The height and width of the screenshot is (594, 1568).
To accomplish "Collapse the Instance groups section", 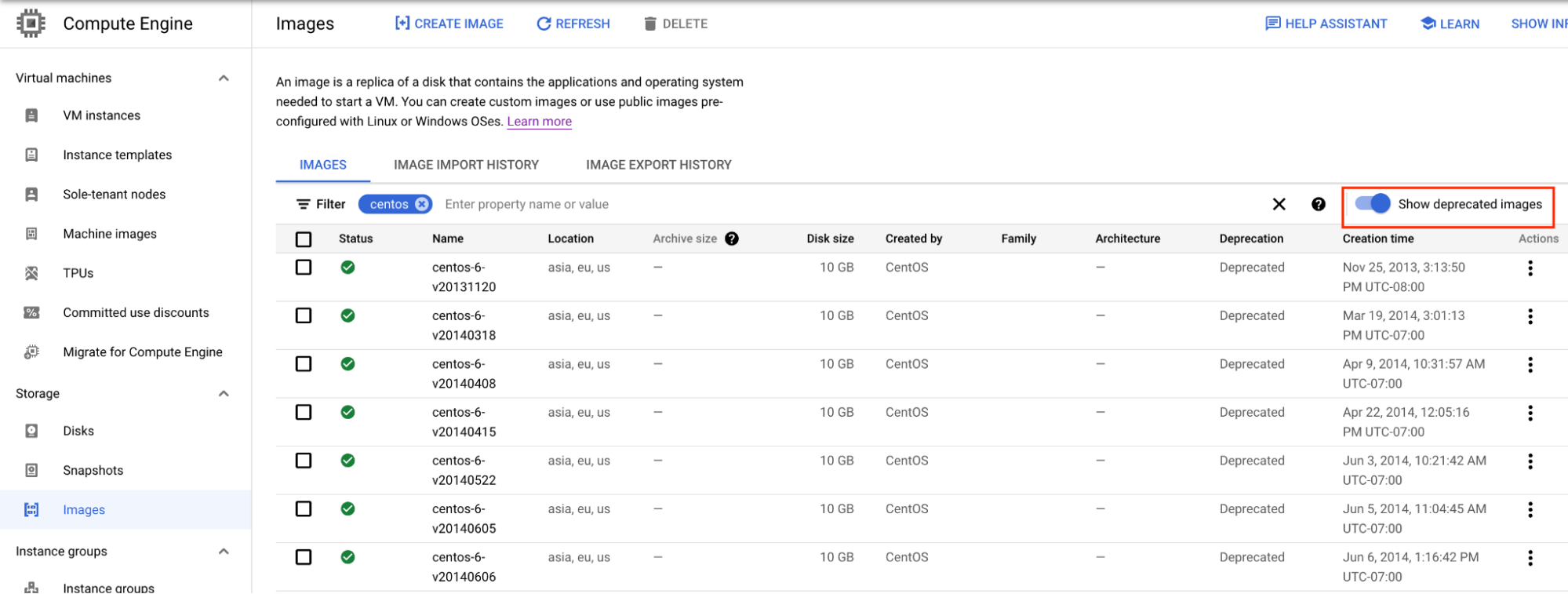I will [224, 551].
